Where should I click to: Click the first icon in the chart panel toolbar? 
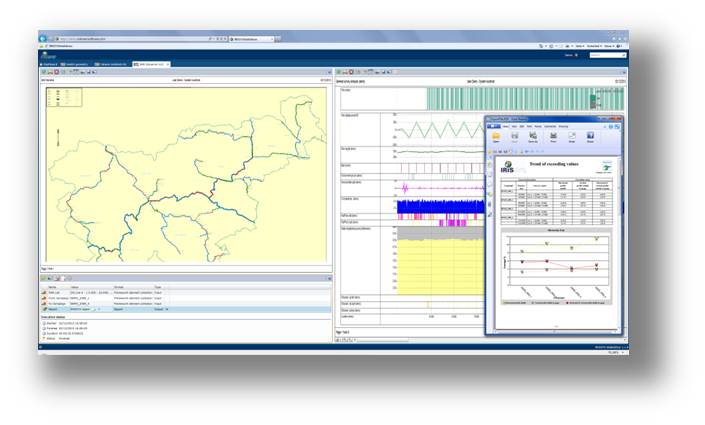[x=339, y=72]
